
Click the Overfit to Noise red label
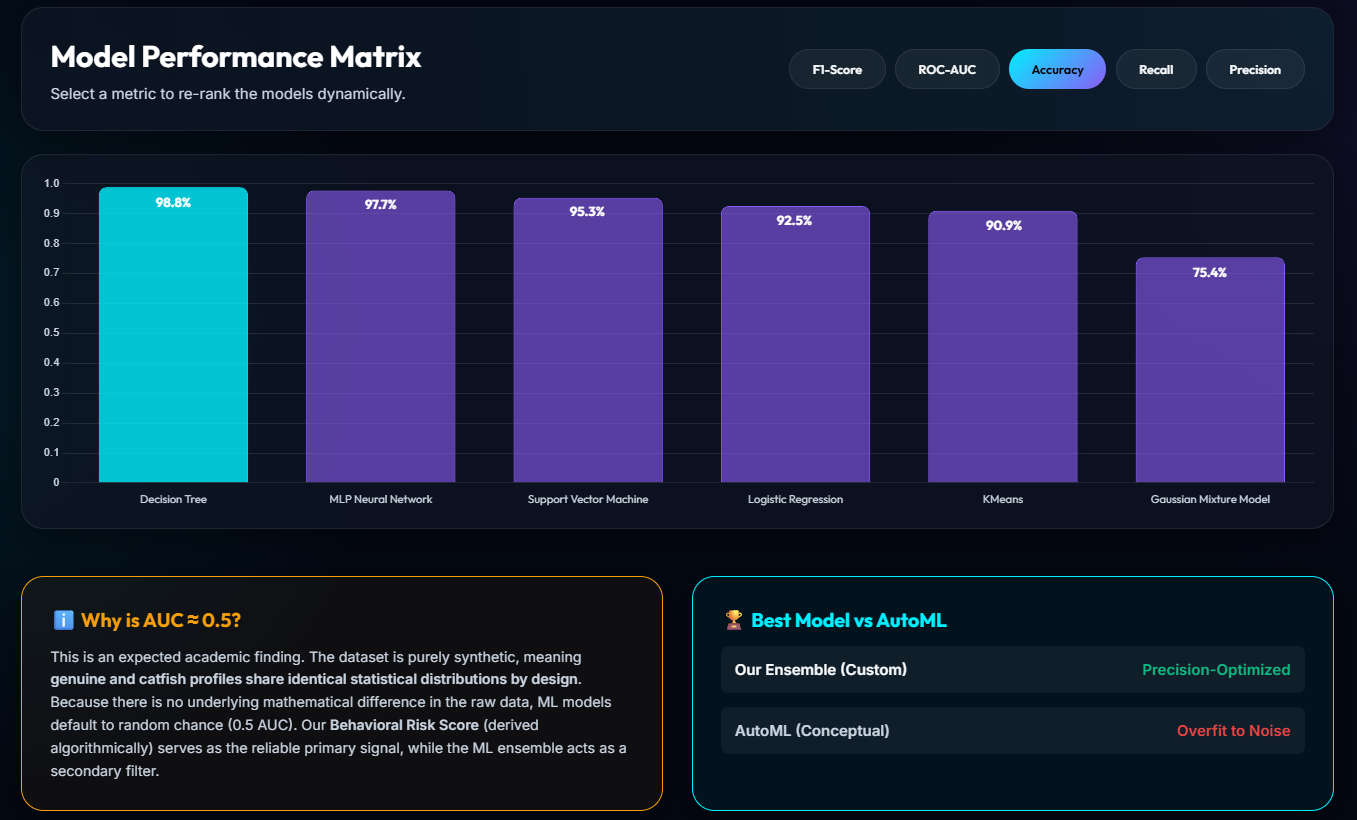pos(1233,731)
